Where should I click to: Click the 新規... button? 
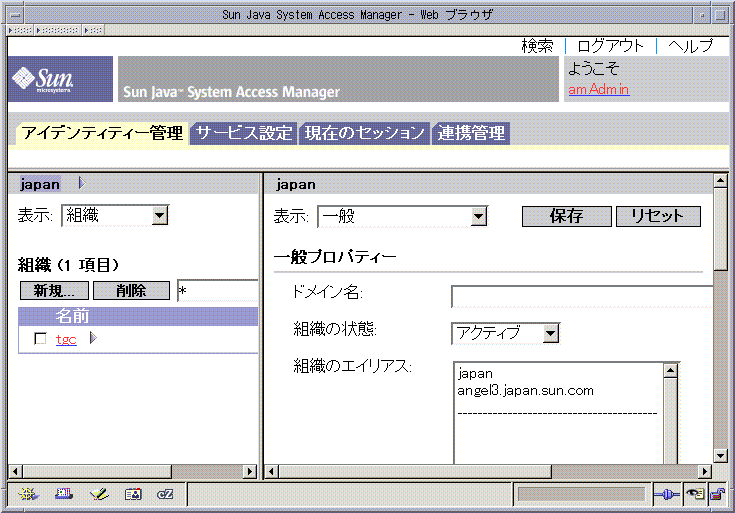54,290
